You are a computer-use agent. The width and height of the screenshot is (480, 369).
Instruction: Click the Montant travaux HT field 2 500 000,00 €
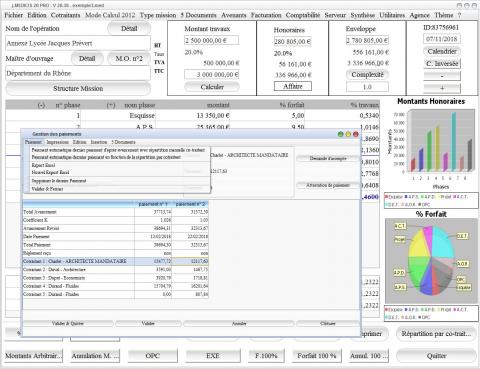211,41
